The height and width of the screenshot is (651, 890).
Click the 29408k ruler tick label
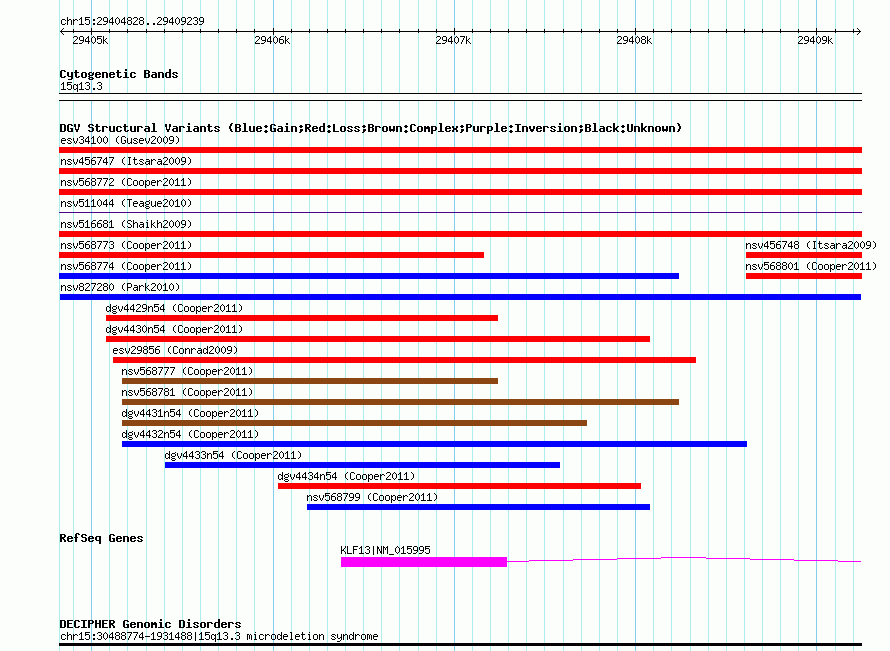point(634,40)
